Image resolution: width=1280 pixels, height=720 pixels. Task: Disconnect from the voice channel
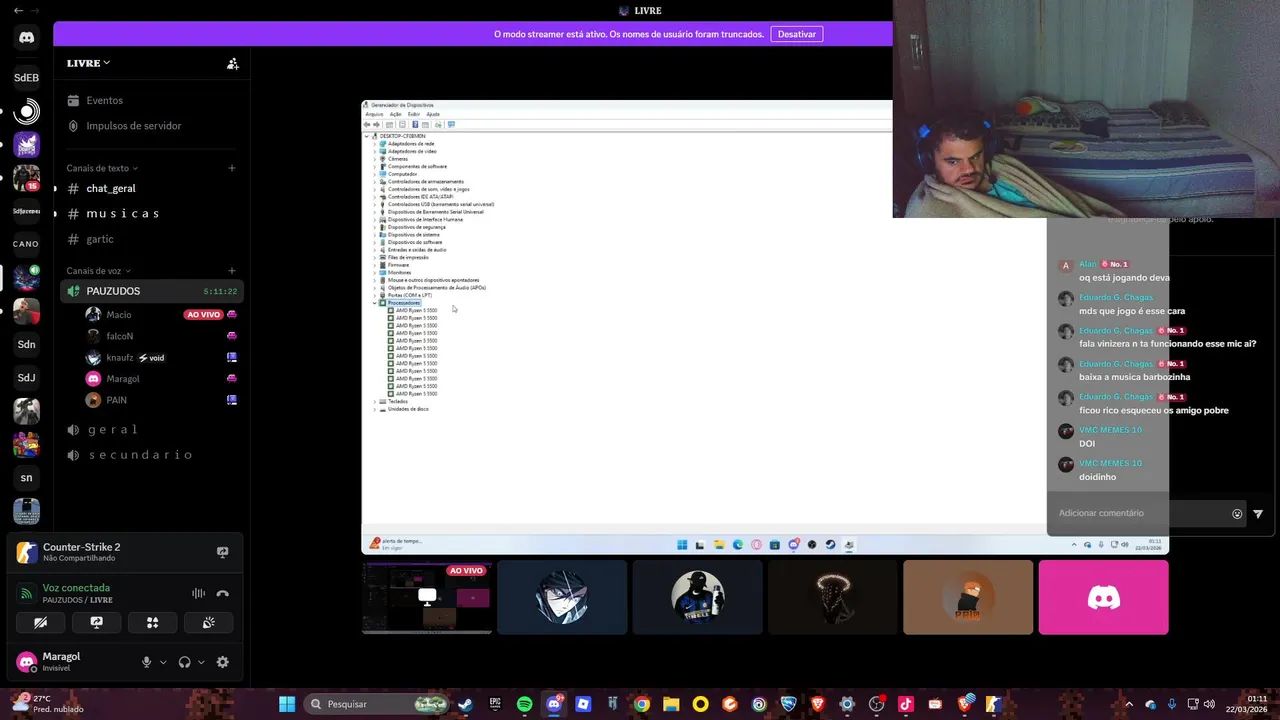222,593
